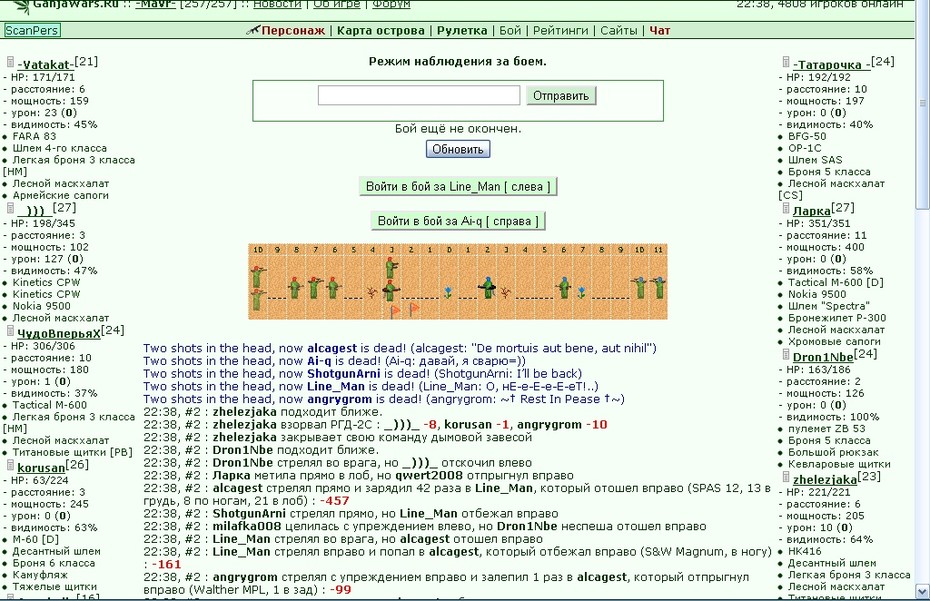930x601 pixels.
Task: Click 'FARA 83' weapon under -Vatakat-
Action: click(x=34, y=136)
